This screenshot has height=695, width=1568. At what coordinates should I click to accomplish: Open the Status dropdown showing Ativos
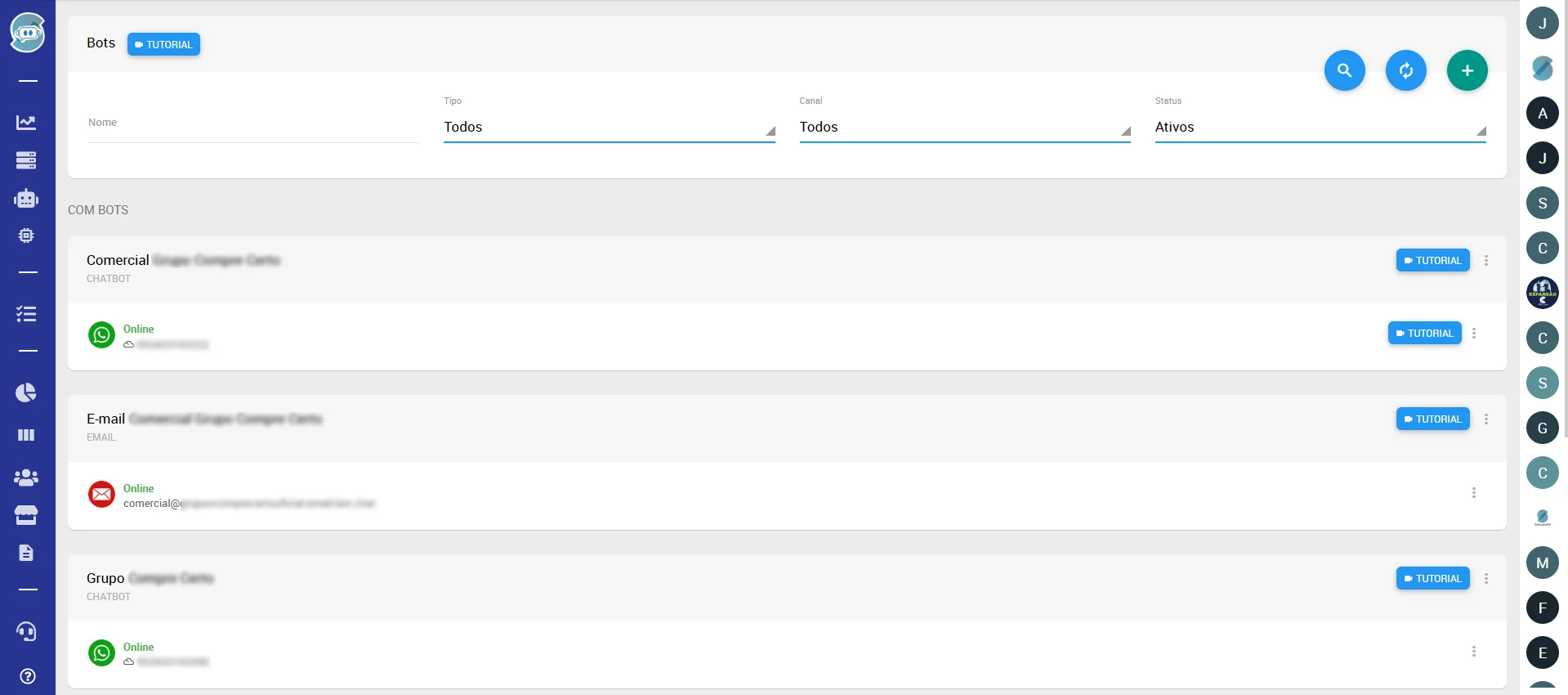(x=1320, y=127)
